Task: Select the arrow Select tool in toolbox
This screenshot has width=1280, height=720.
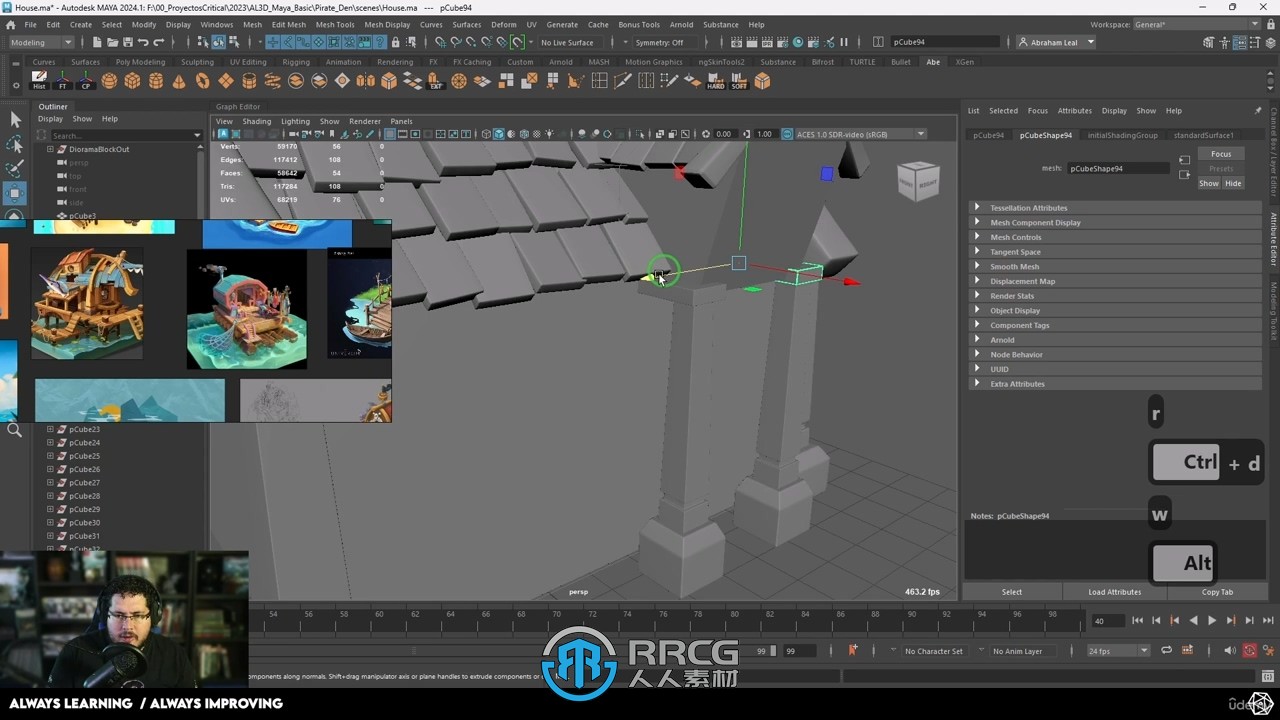Action: pos(15,120)
